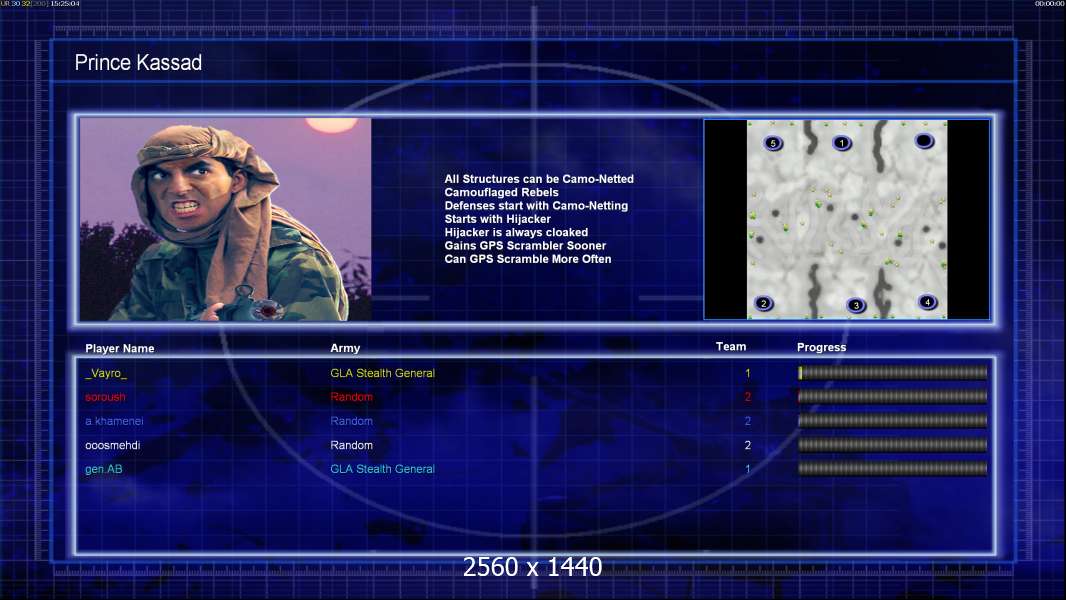Click 'Gains GPS Scrambler Sooner' line
The height and width of the screenshot is (600, 1066).
click(x=525, y=245)
